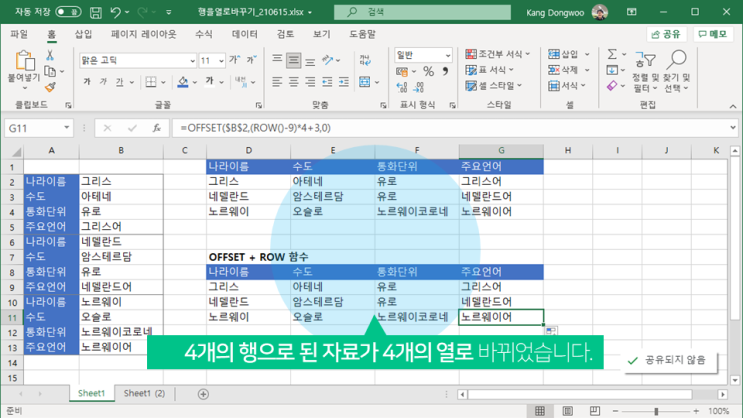This screenshot has height=418, width=743.
Task: Toggle Wrap Text
Action: click(x=365, y=60)
